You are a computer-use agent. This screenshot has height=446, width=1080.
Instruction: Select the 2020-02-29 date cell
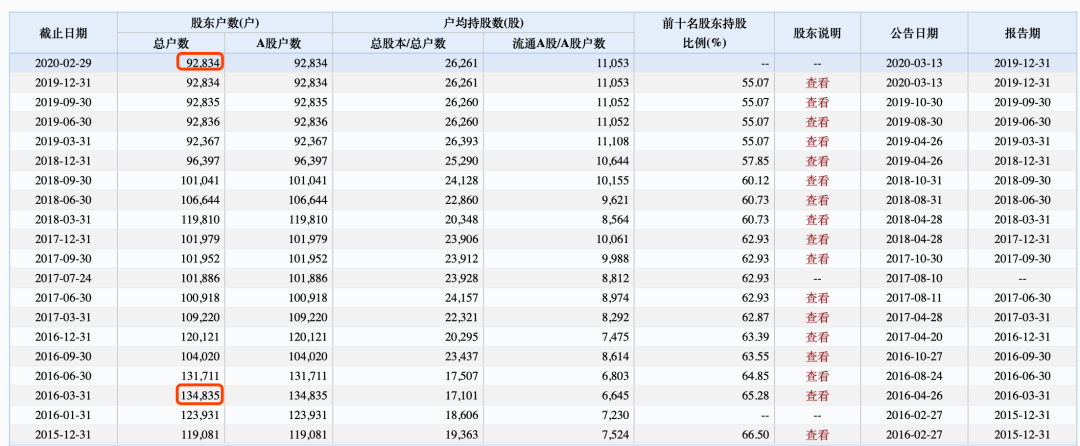pos(63,63)
